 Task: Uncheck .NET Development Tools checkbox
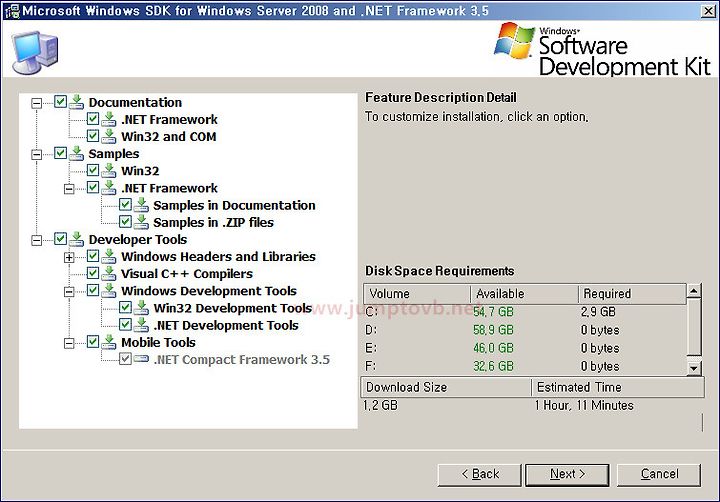point(125,324)
